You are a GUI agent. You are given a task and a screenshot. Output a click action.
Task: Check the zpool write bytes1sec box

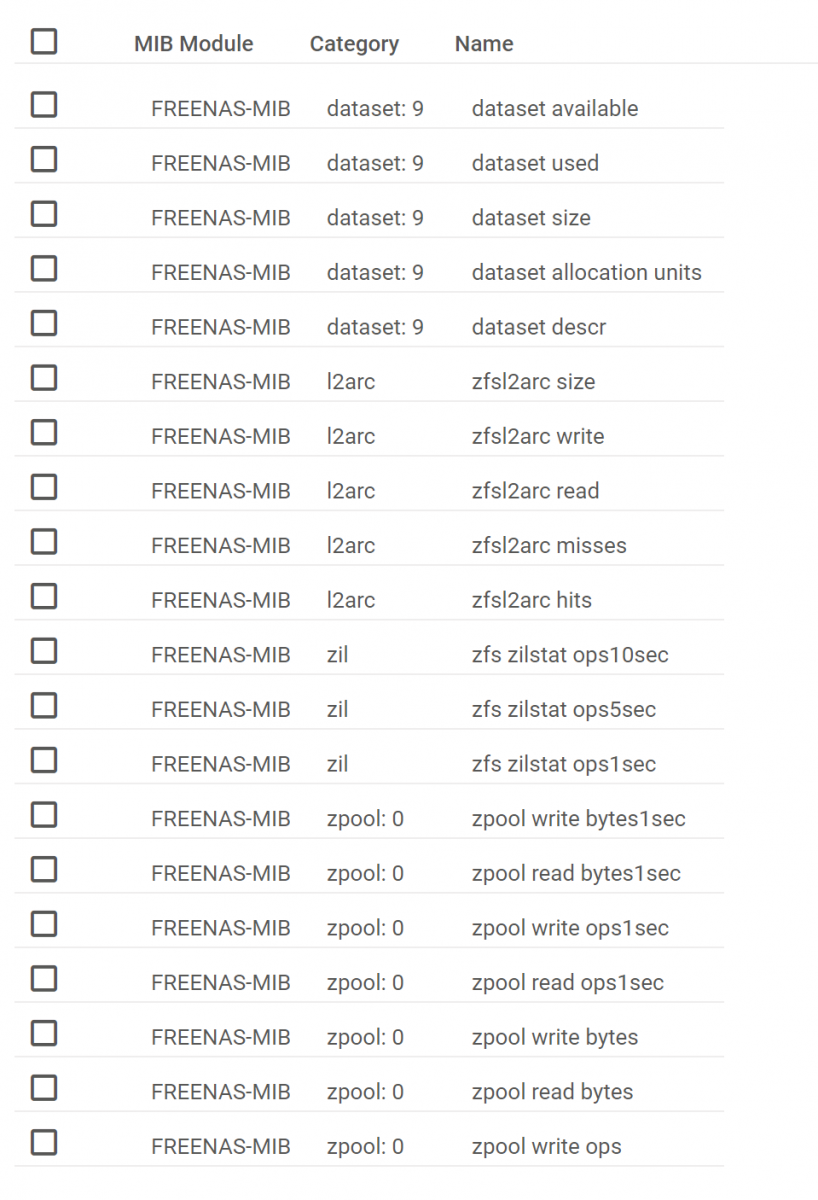point(44,815)
